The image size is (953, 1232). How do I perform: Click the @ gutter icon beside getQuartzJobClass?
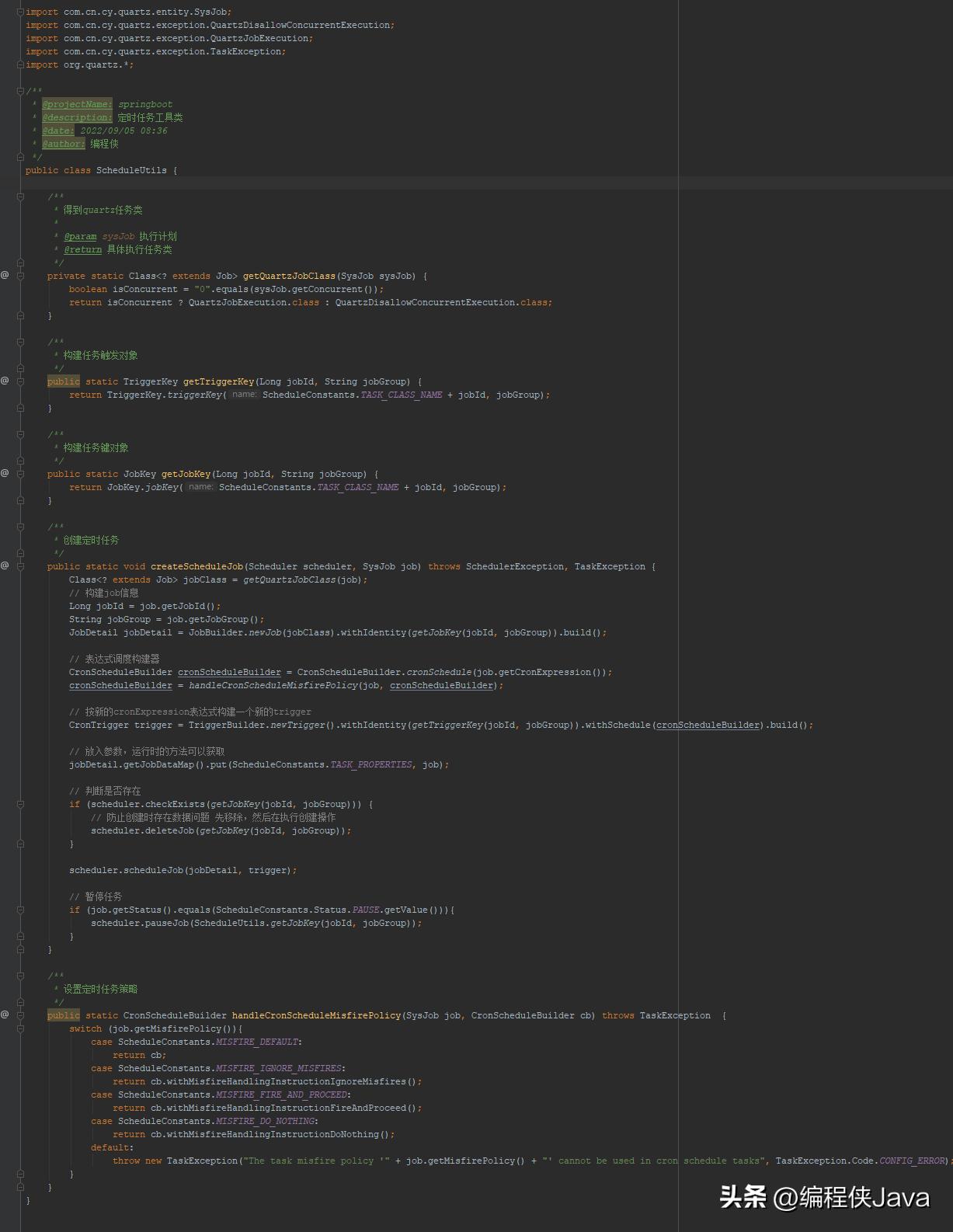(x=5, y=276)
